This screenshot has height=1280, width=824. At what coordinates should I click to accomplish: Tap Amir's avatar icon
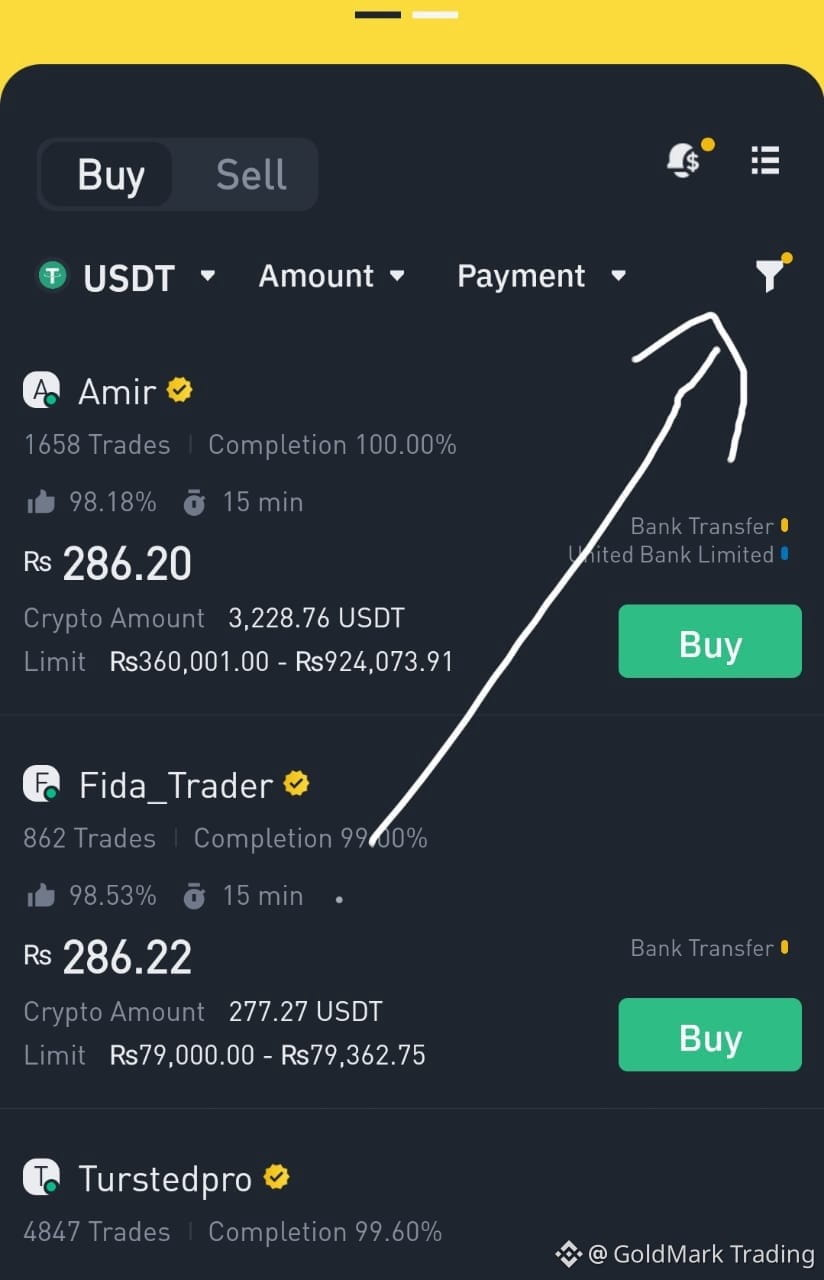tap(42, 390)
